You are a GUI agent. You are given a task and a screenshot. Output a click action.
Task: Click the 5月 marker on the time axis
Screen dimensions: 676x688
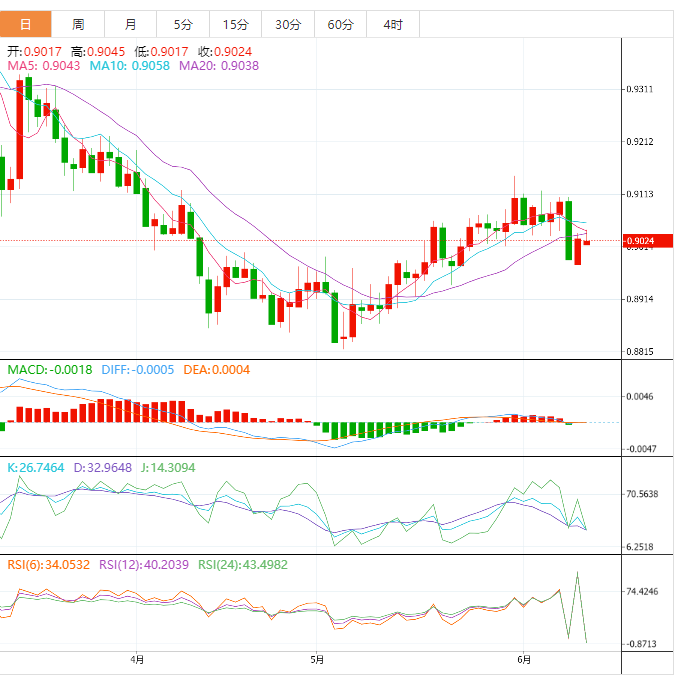(x=317, y=660)
